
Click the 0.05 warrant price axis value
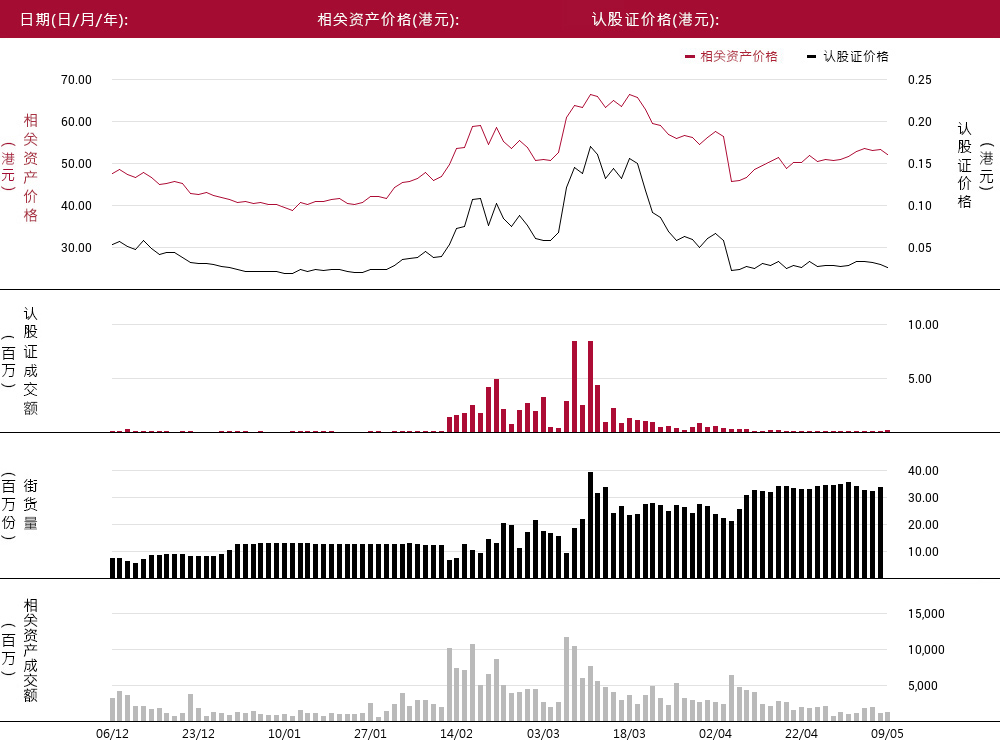(x=920, y=248)
